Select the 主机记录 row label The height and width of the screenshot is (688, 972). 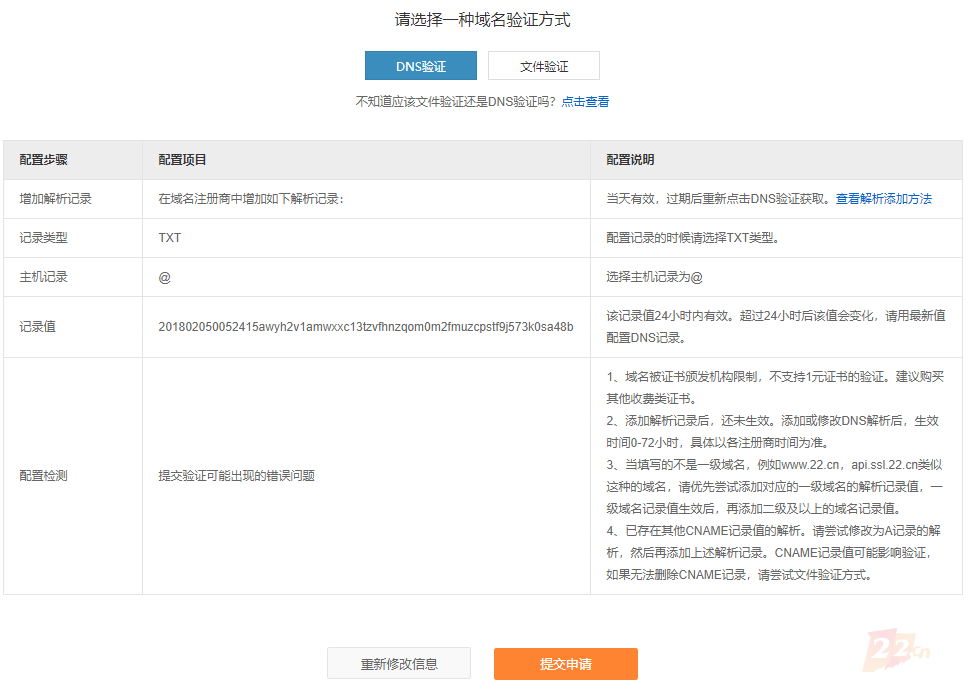43,277
